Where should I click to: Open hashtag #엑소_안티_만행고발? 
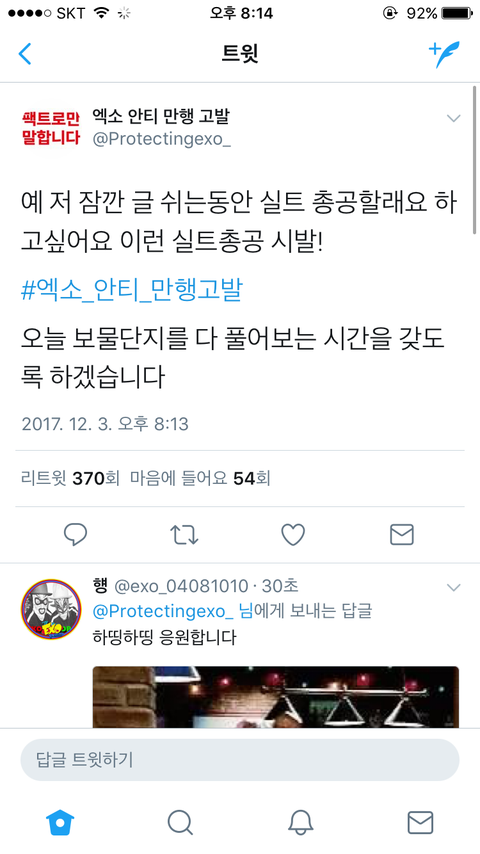[x=131, y=290]
